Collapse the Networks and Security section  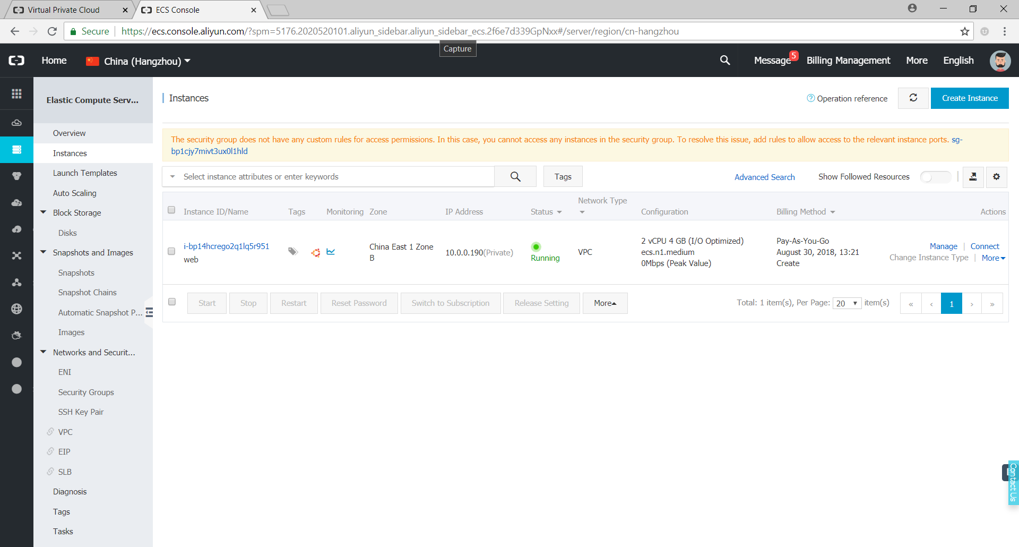44,352
